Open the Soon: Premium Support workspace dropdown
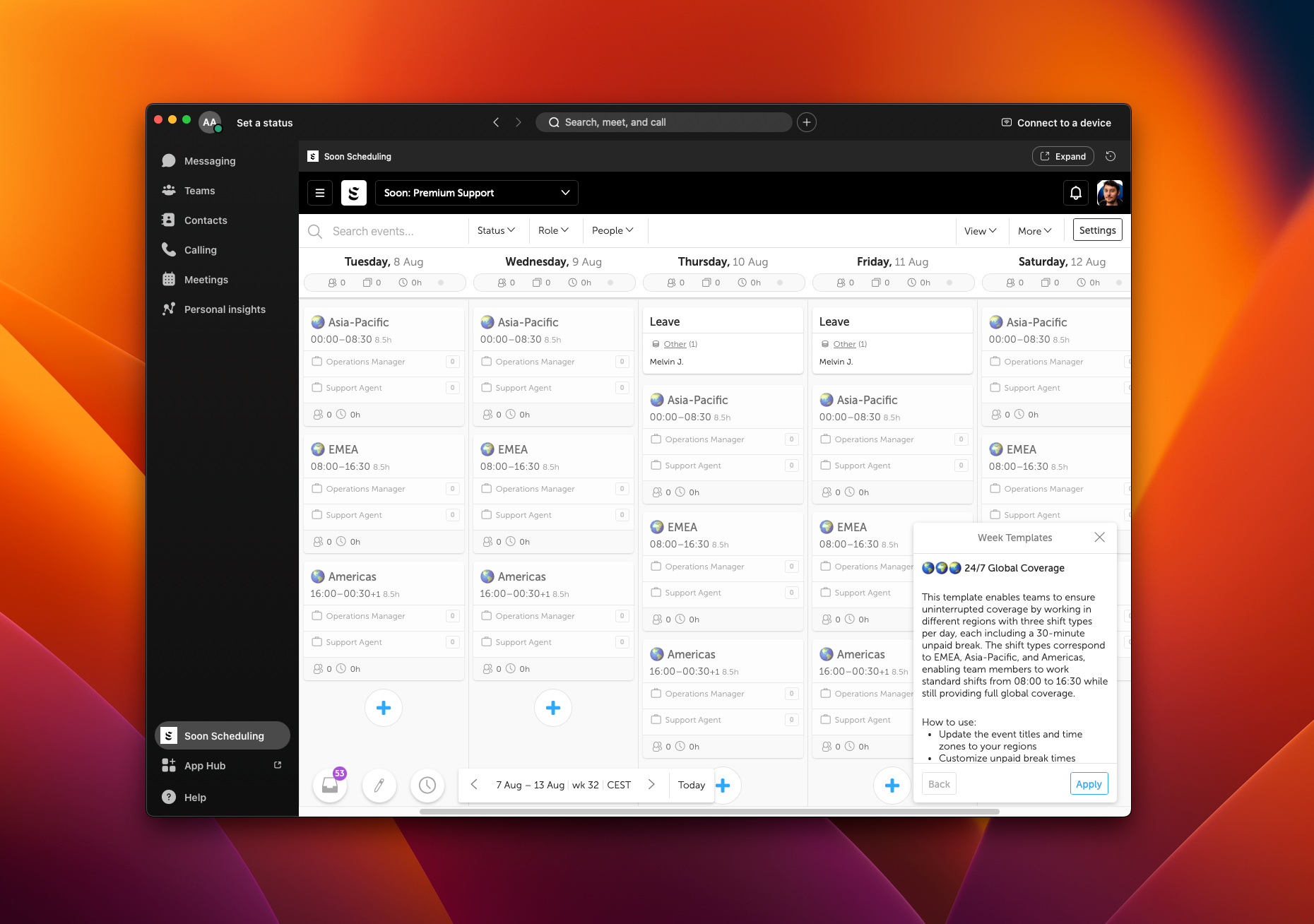This screenshot has width=1314, height=924. 477,193
